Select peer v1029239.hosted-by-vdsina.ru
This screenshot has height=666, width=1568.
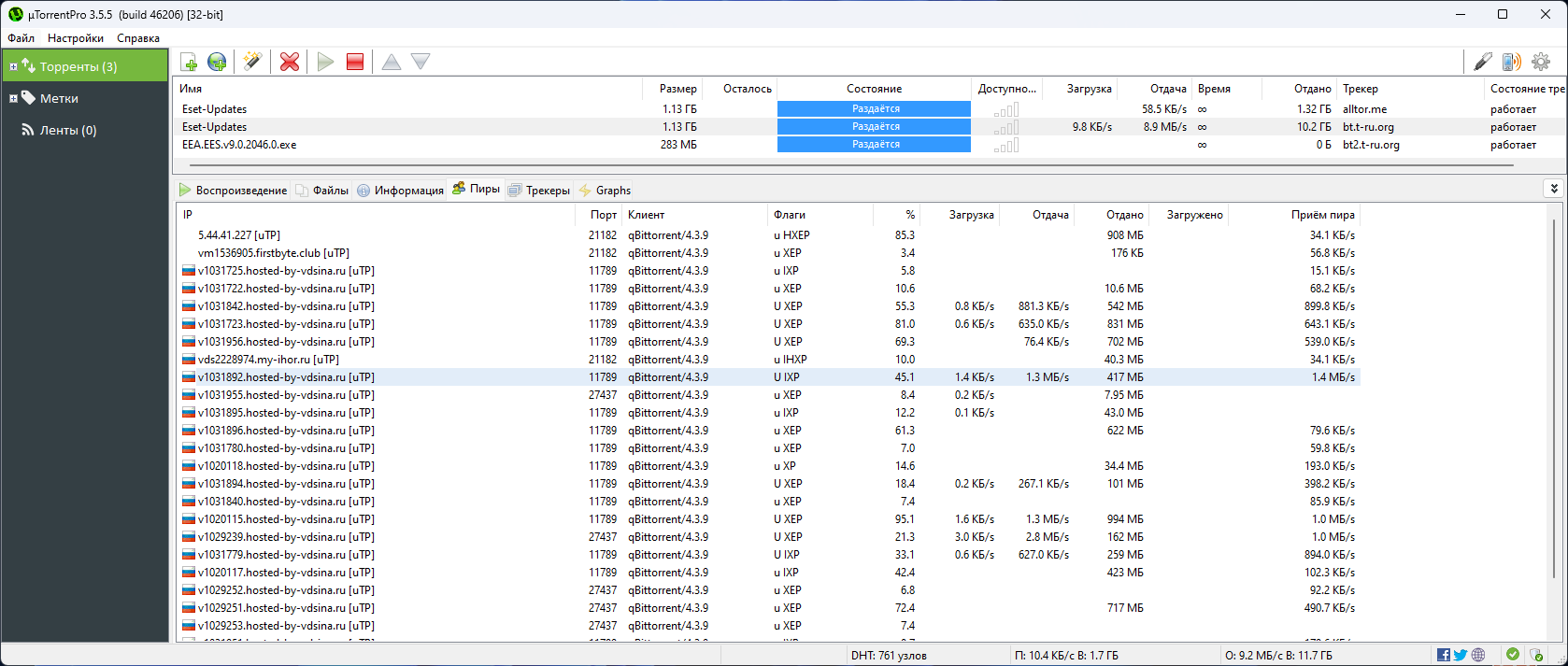point(768,537)
